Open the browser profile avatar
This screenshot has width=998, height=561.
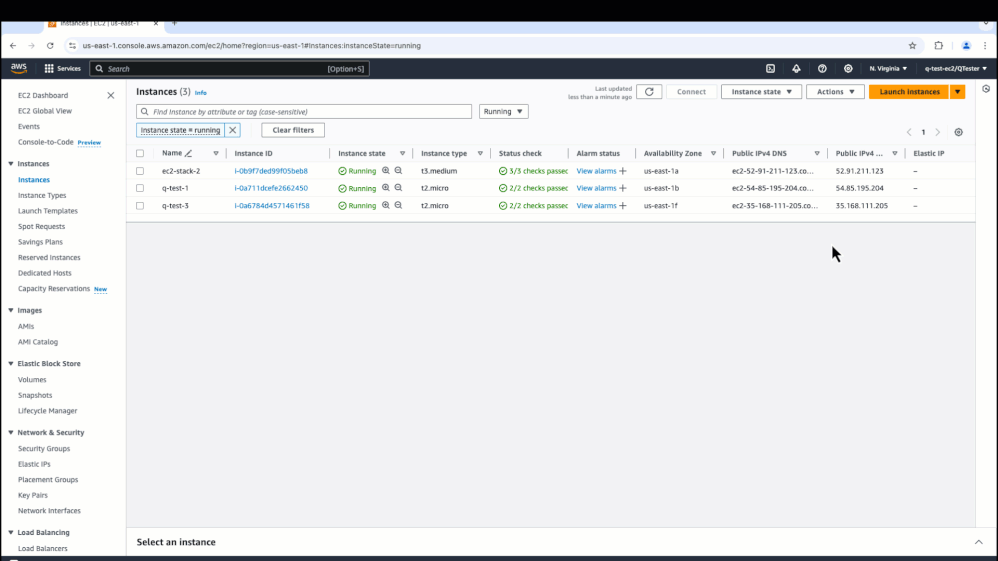click(966, 46)
